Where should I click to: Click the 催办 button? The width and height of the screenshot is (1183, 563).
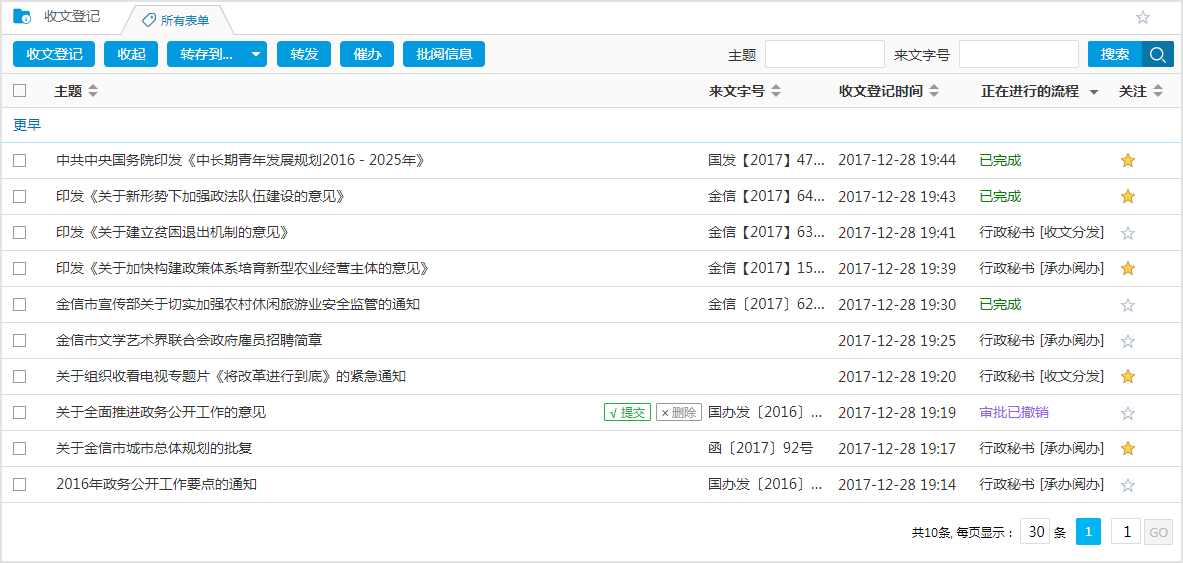(x=367, y=54)
